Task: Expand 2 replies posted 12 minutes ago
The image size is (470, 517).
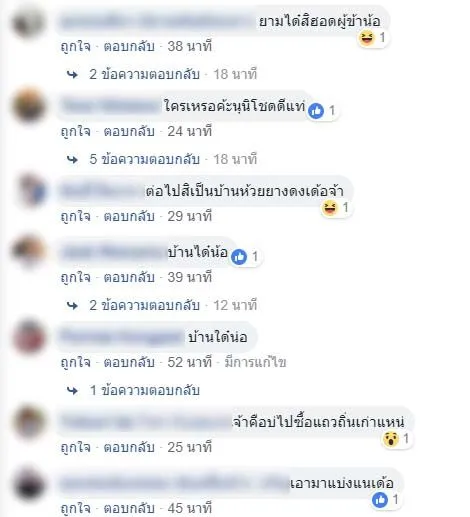Action: [x=144, y=305]
